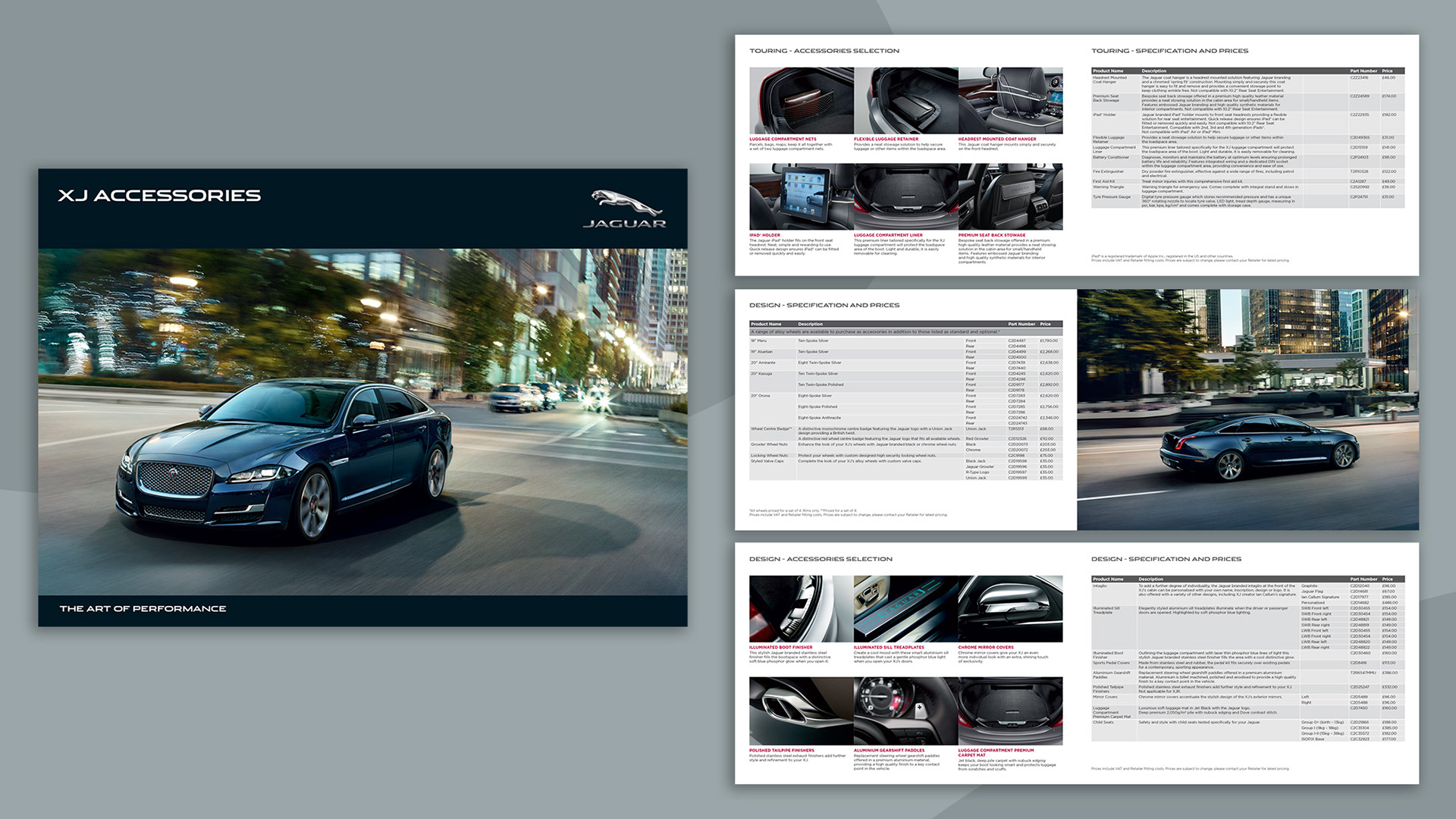Select the Illuminated Sill Treadplates photo
This screenshot has width=1456, height=819.
(905, 609)
